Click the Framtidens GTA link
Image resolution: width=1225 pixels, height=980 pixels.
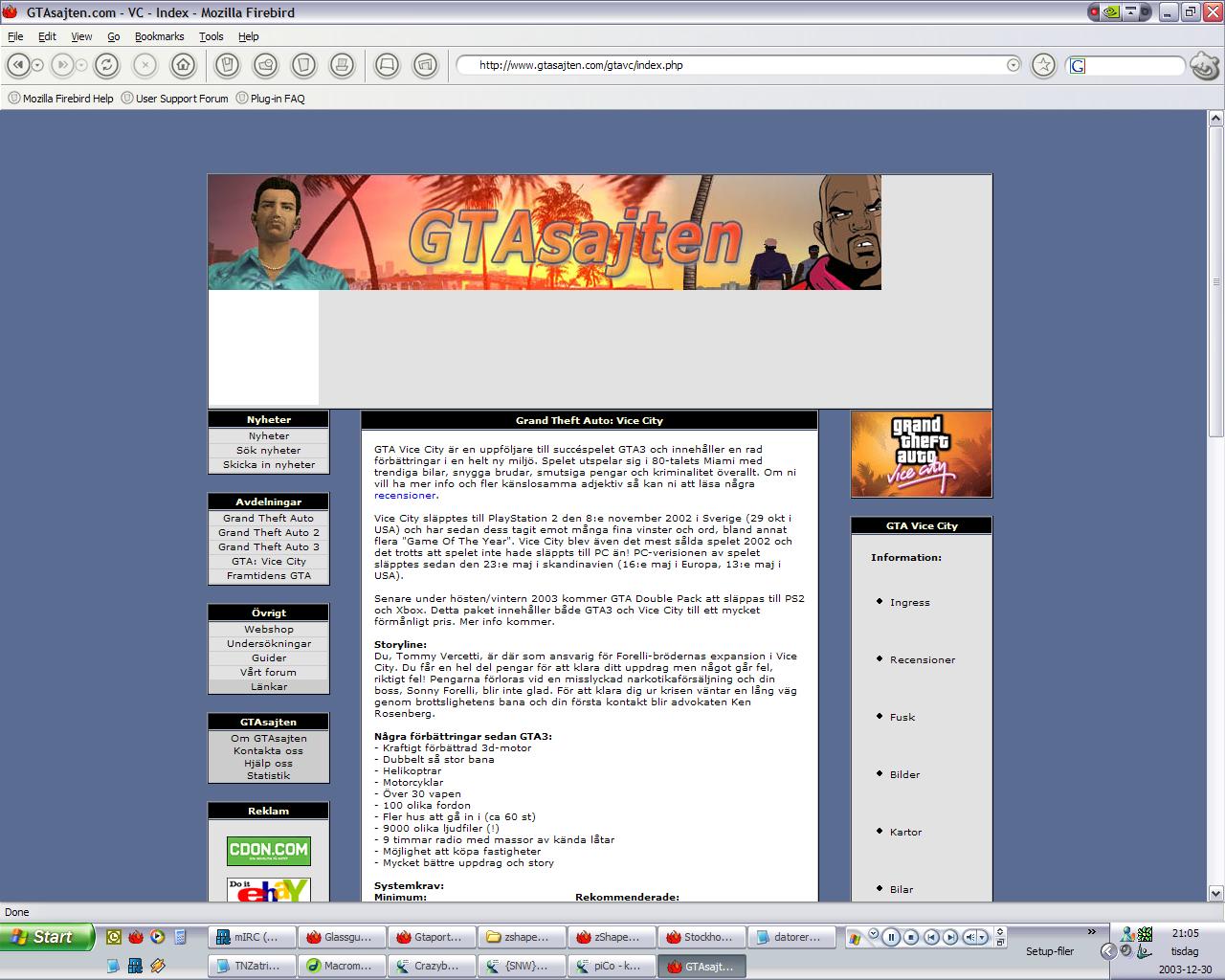[269, 576]
